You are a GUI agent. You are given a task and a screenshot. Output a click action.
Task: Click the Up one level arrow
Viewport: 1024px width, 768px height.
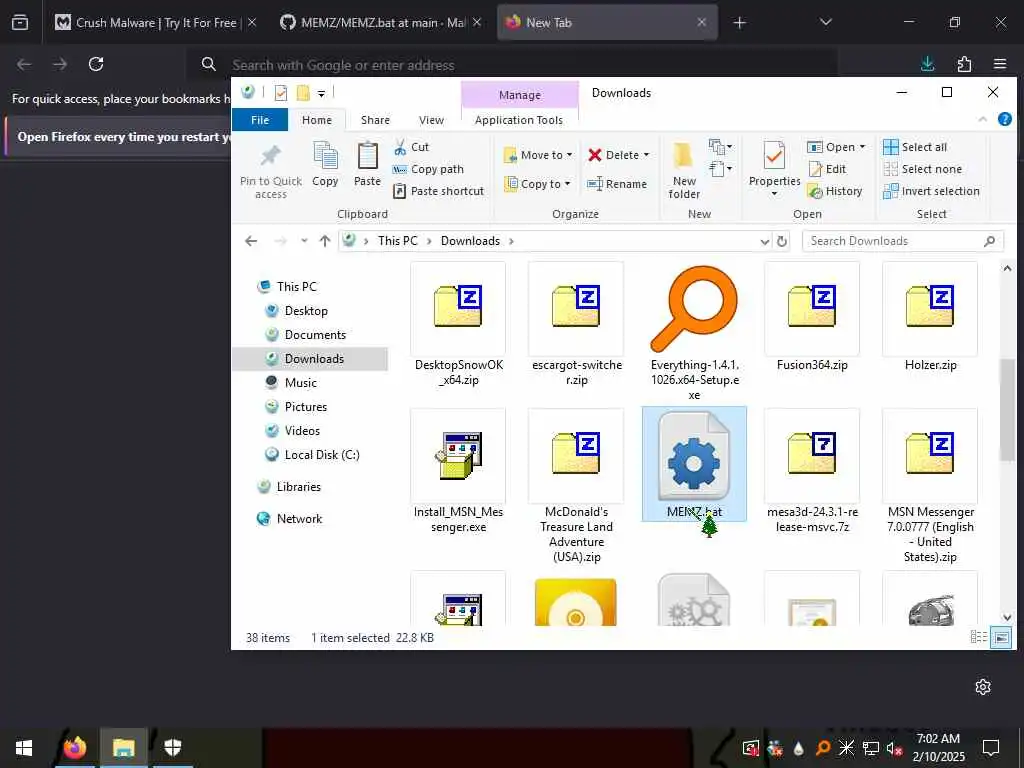(x=325, y=241)
